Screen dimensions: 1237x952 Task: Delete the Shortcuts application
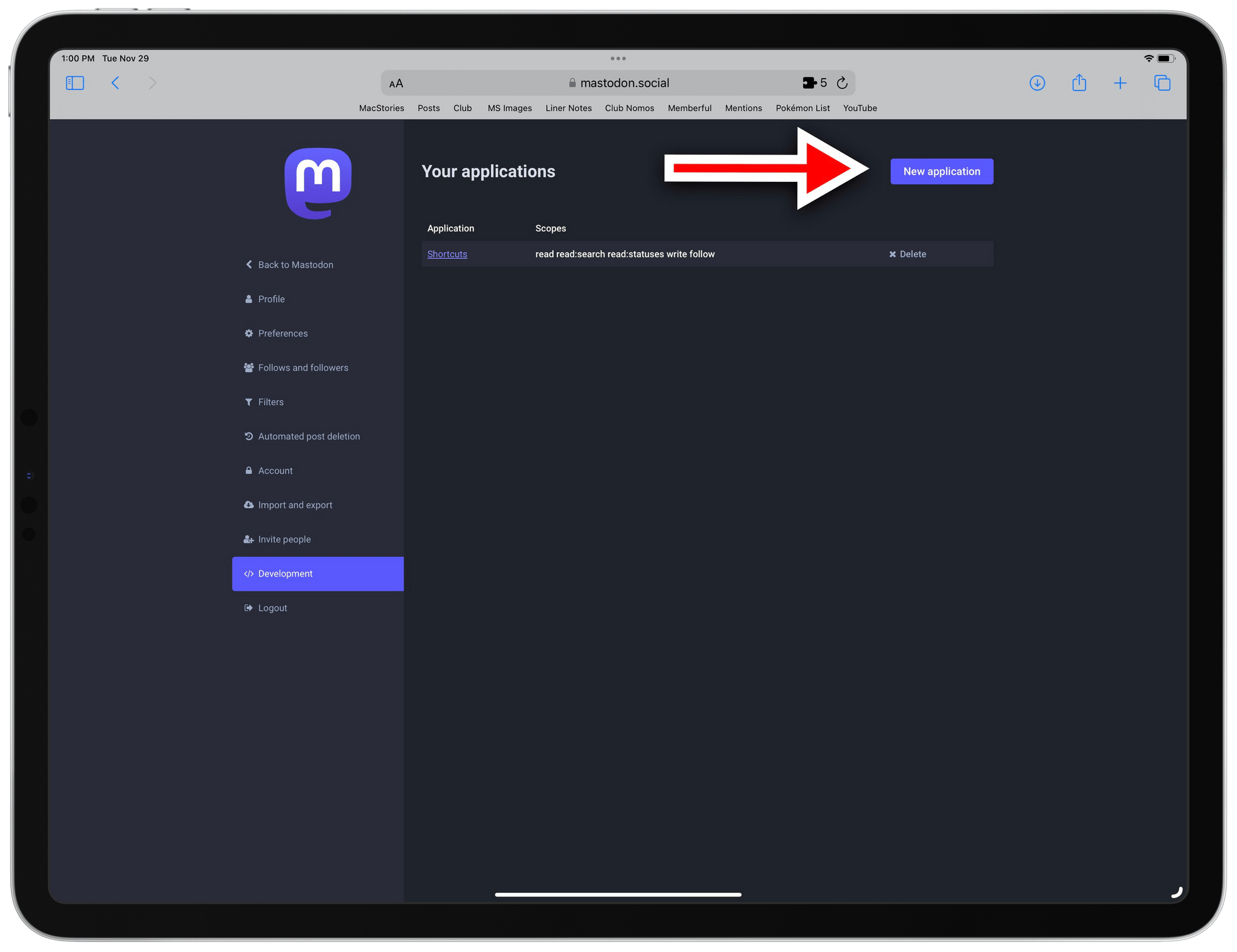907,254
